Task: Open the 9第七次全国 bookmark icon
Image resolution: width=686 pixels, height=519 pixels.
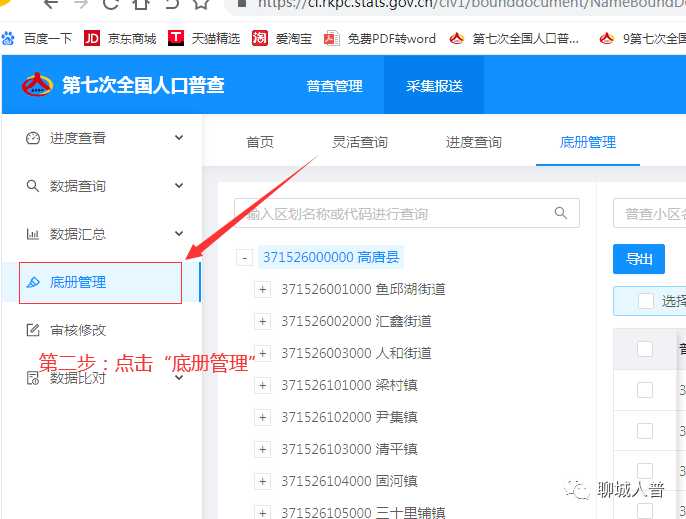Action: click(x=607, y=39)
